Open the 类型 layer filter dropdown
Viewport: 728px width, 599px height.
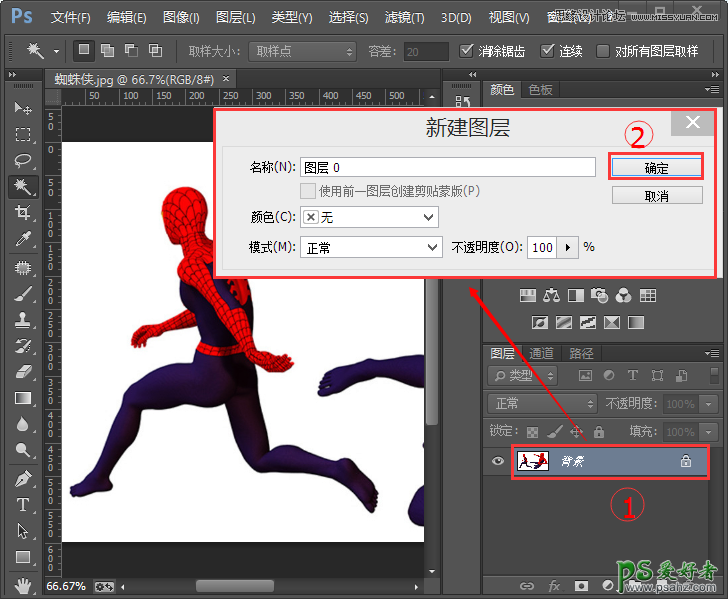pos(522,376)
